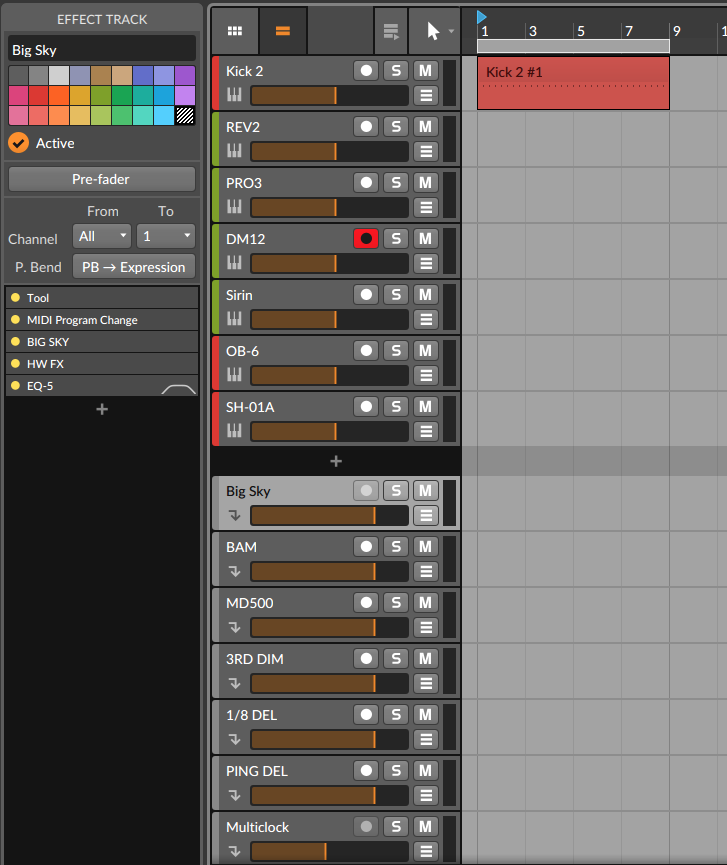This screenshot has width=727, height=865.
Task: Mute the Sirin track
Action: pyautogui.click(x=425, y=295)
